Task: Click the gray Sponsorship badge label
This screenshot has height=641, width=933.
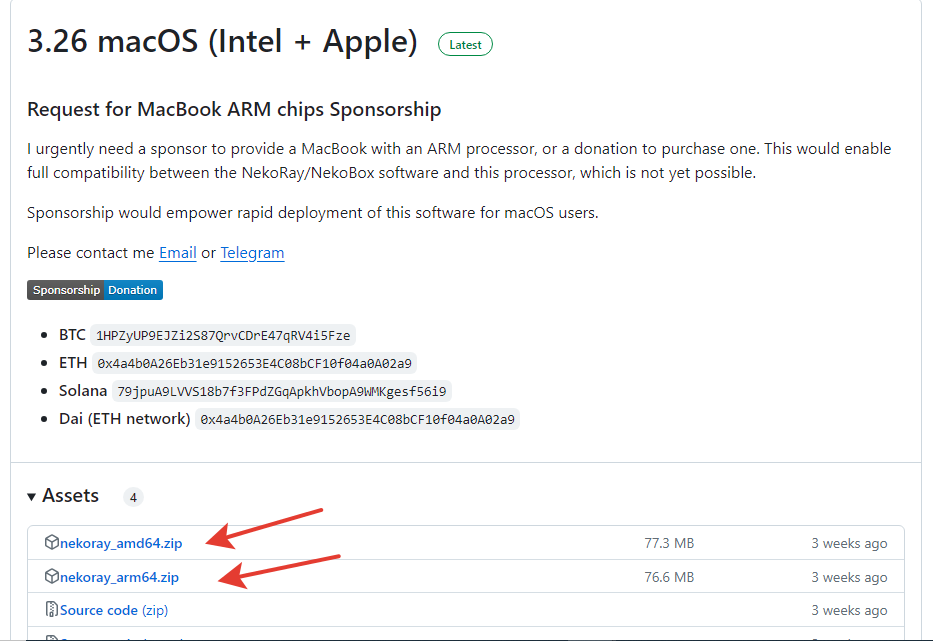Action: [66, 290]
